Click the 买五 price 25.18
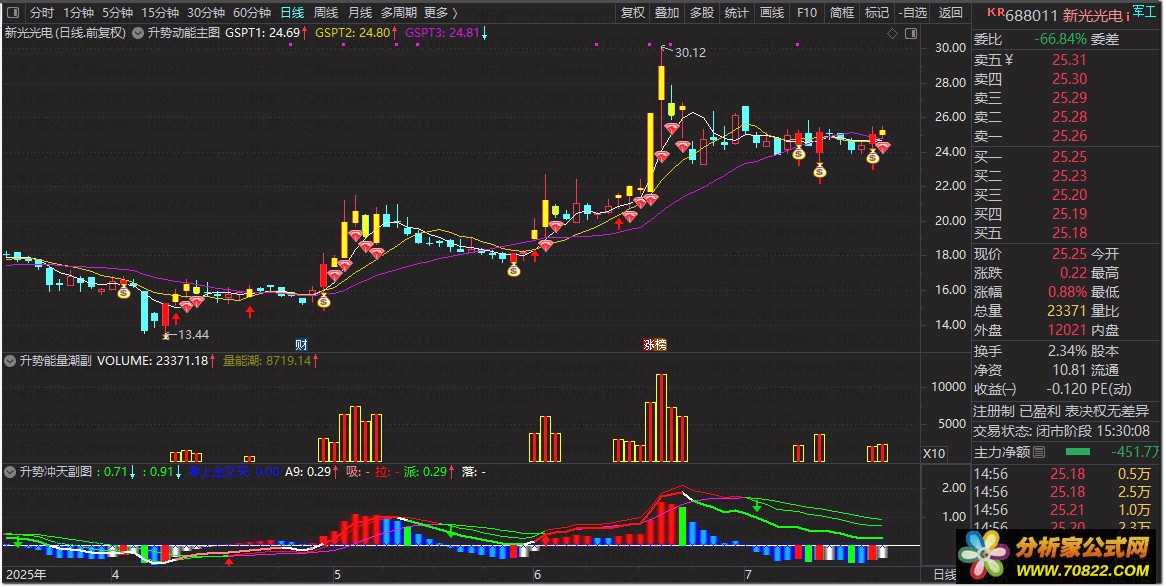This screenshot has width=1166, height=587. [1069, 233]
